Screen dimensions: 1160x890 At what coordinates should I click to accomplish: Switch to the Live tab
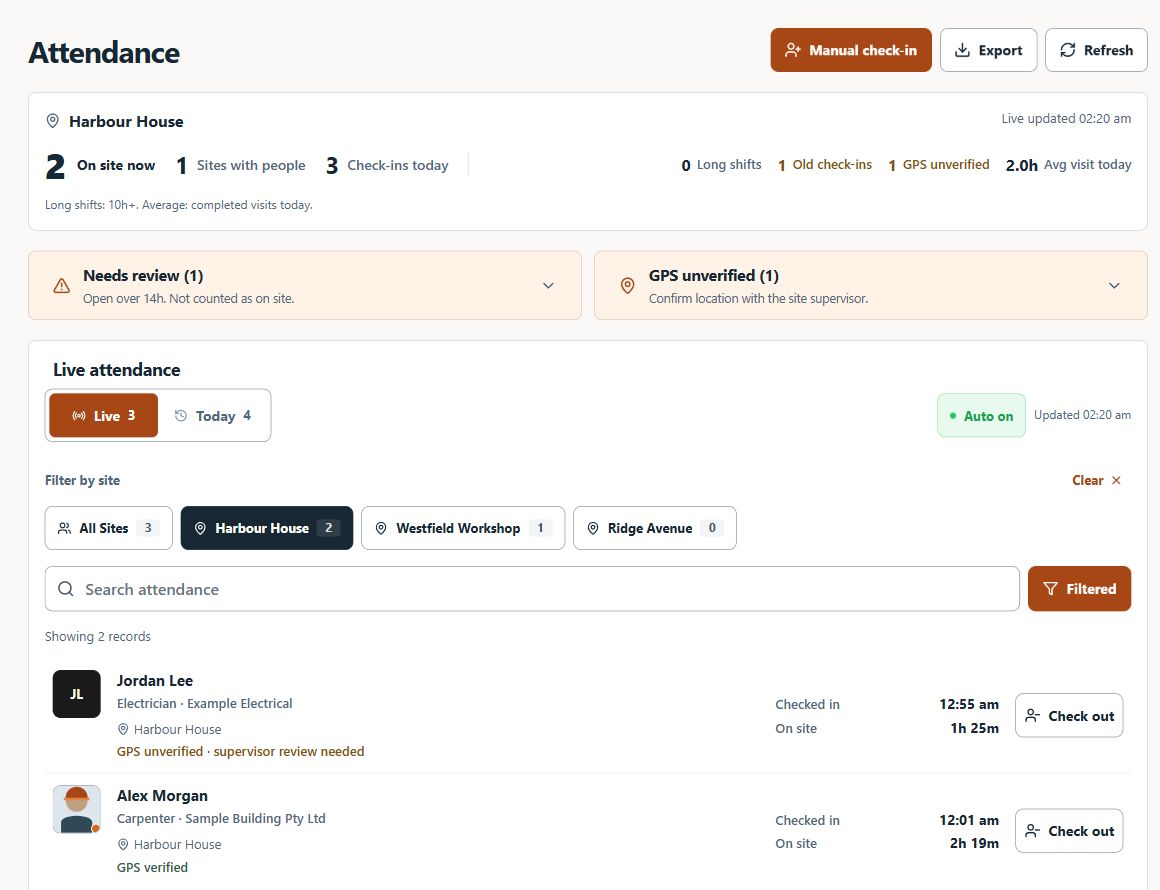coord(104,416)
